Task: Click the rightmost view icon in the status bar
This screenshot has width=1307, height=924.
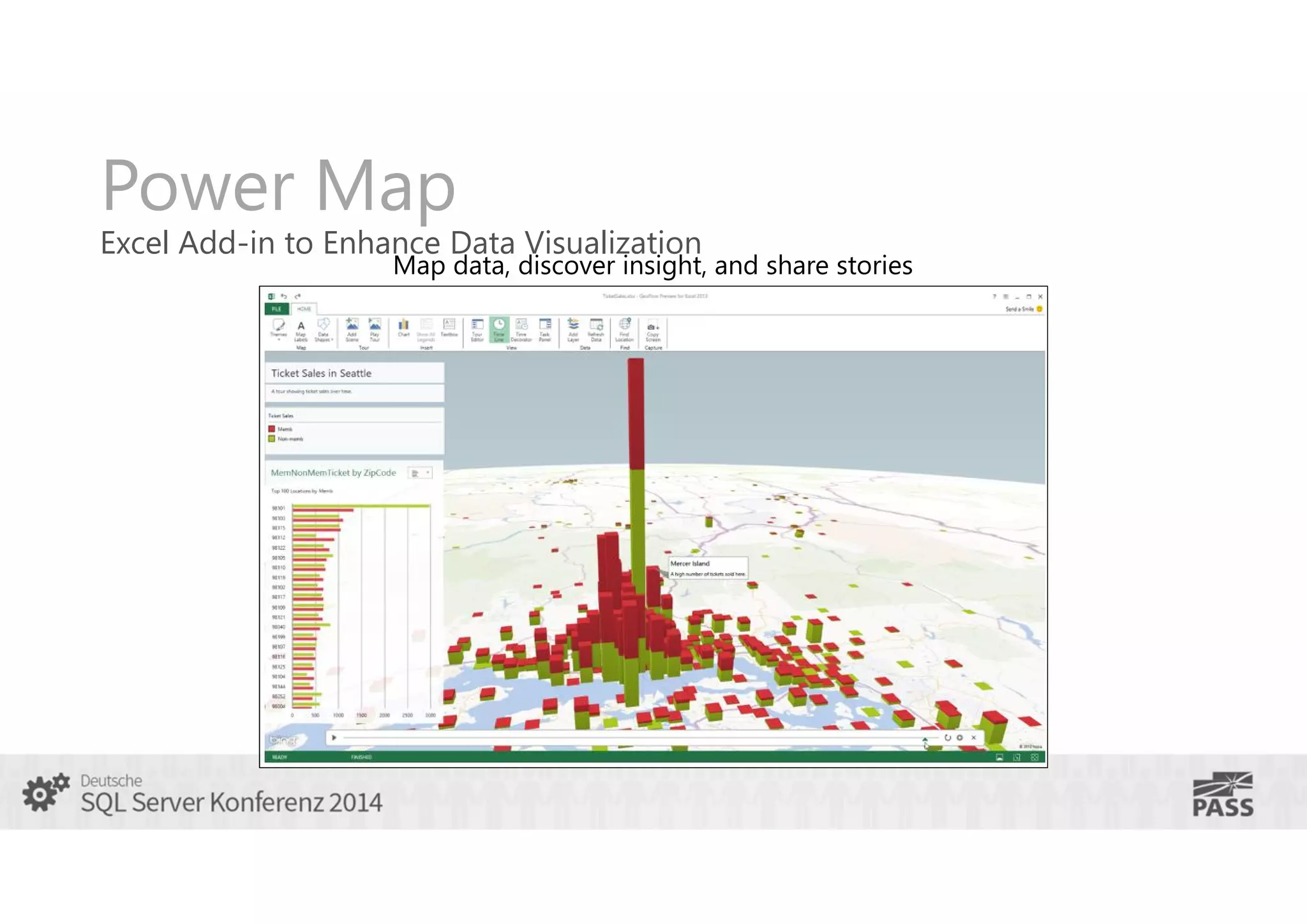Action: coord(1034,757)
